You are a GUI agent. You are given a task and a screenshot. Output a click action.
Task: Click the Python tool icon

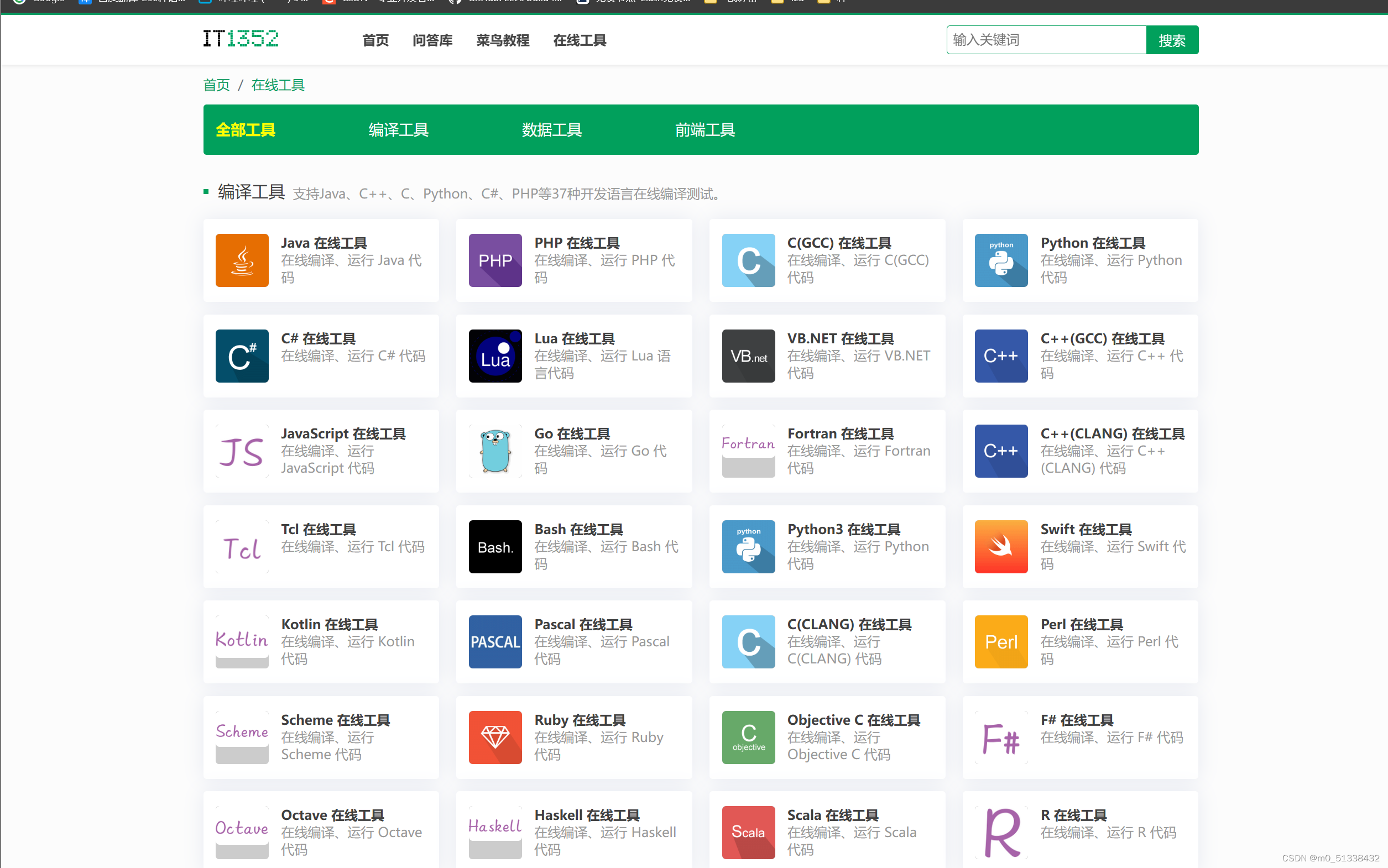[x=1001, y=260]
